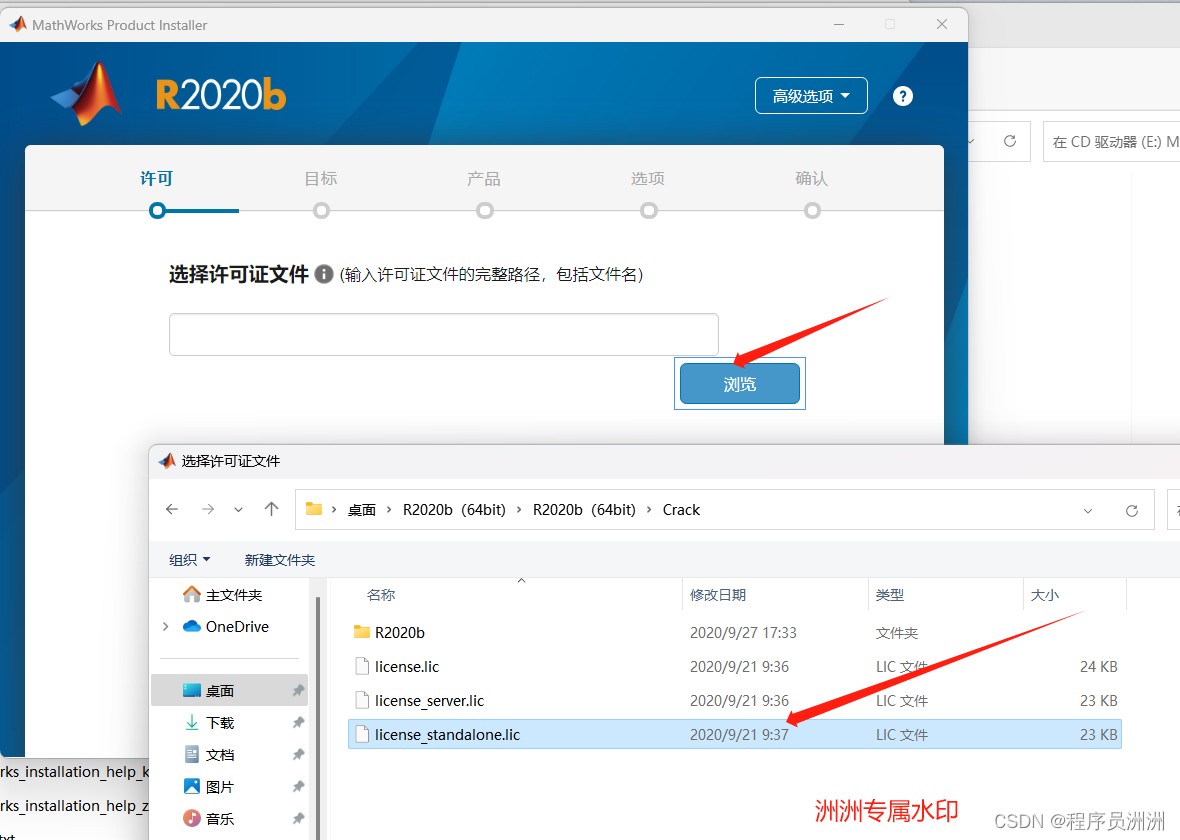
Task: Open the 组织 menu
Action: pos(190,560)
